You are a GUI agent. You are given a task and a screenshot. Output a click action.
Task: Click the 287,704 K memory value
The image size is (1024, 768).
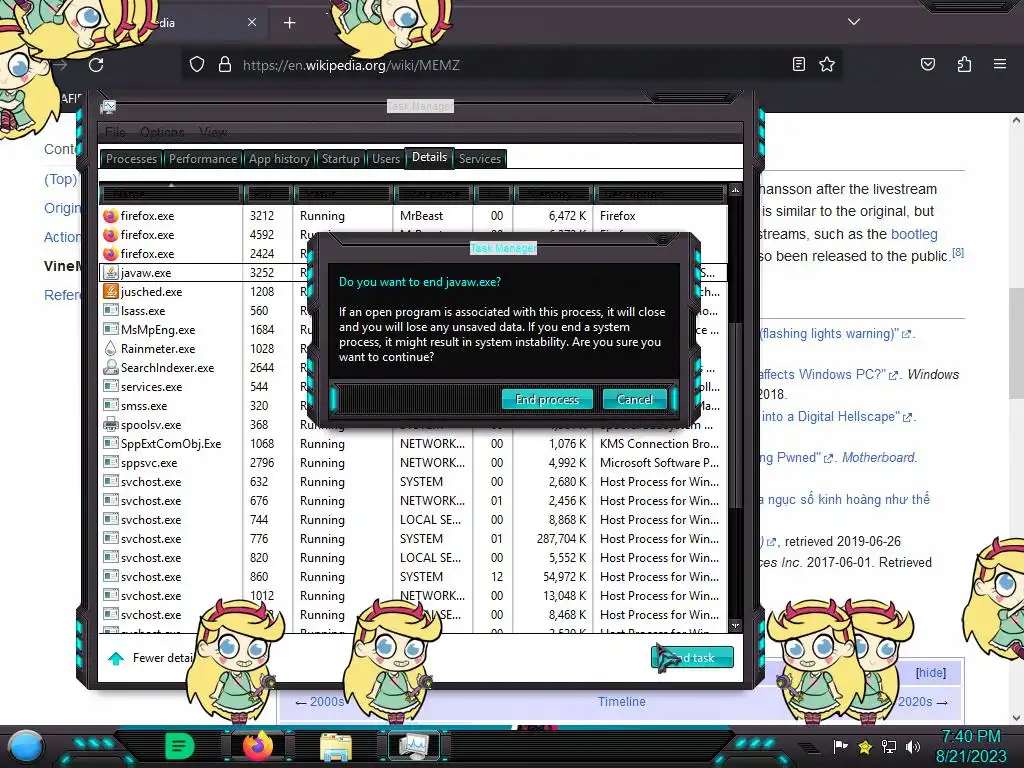[562, 539]
